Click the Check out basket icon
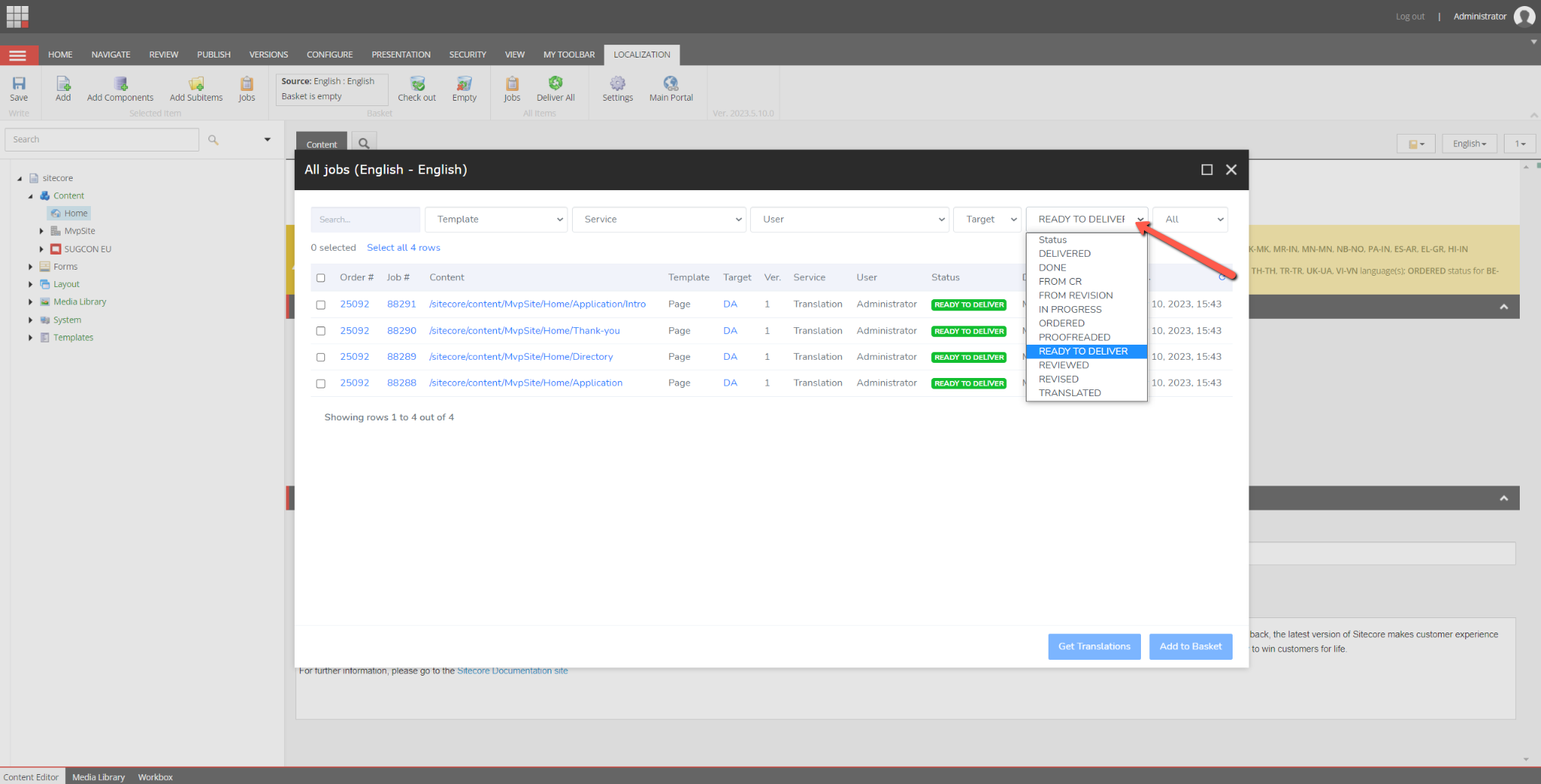 417,89
